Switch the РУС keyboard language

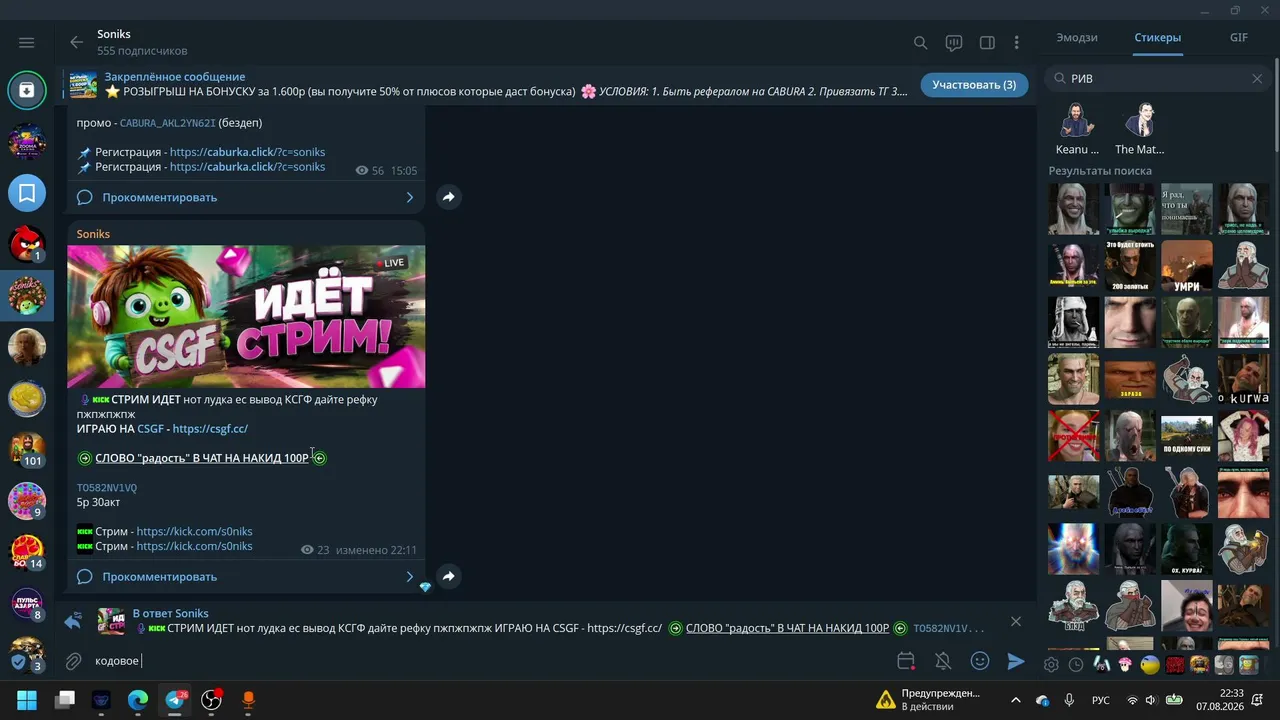click(1100, 700)
